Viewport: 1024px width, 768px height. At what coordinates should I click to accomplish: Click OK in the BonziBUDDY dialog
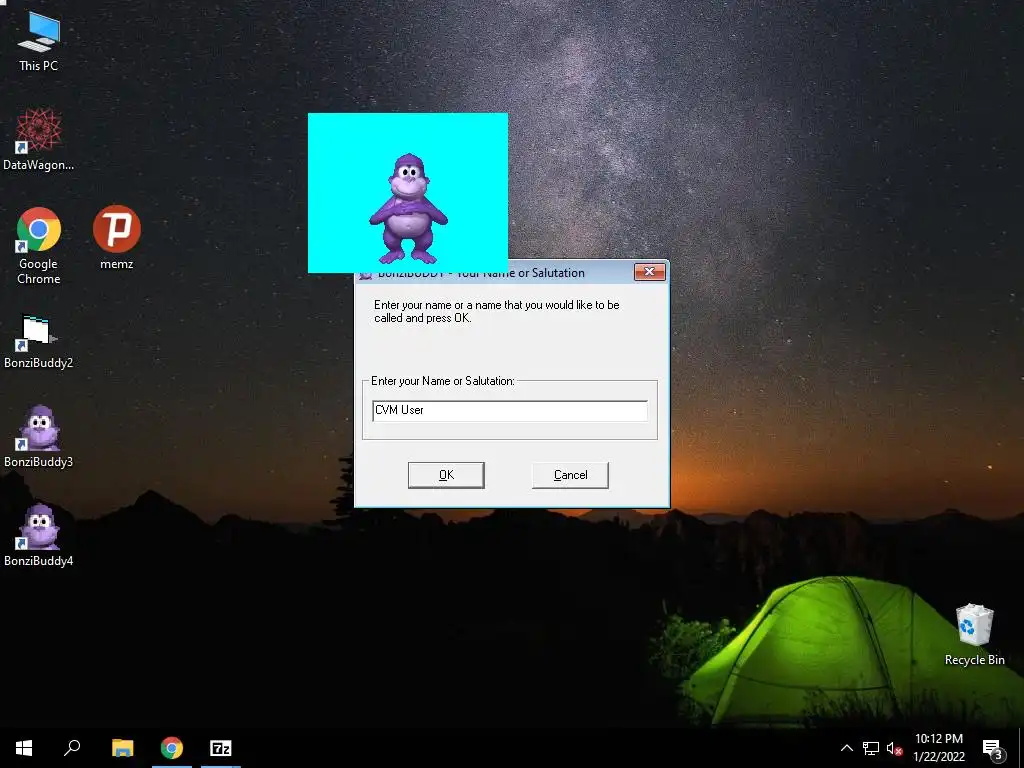[446, 475]
